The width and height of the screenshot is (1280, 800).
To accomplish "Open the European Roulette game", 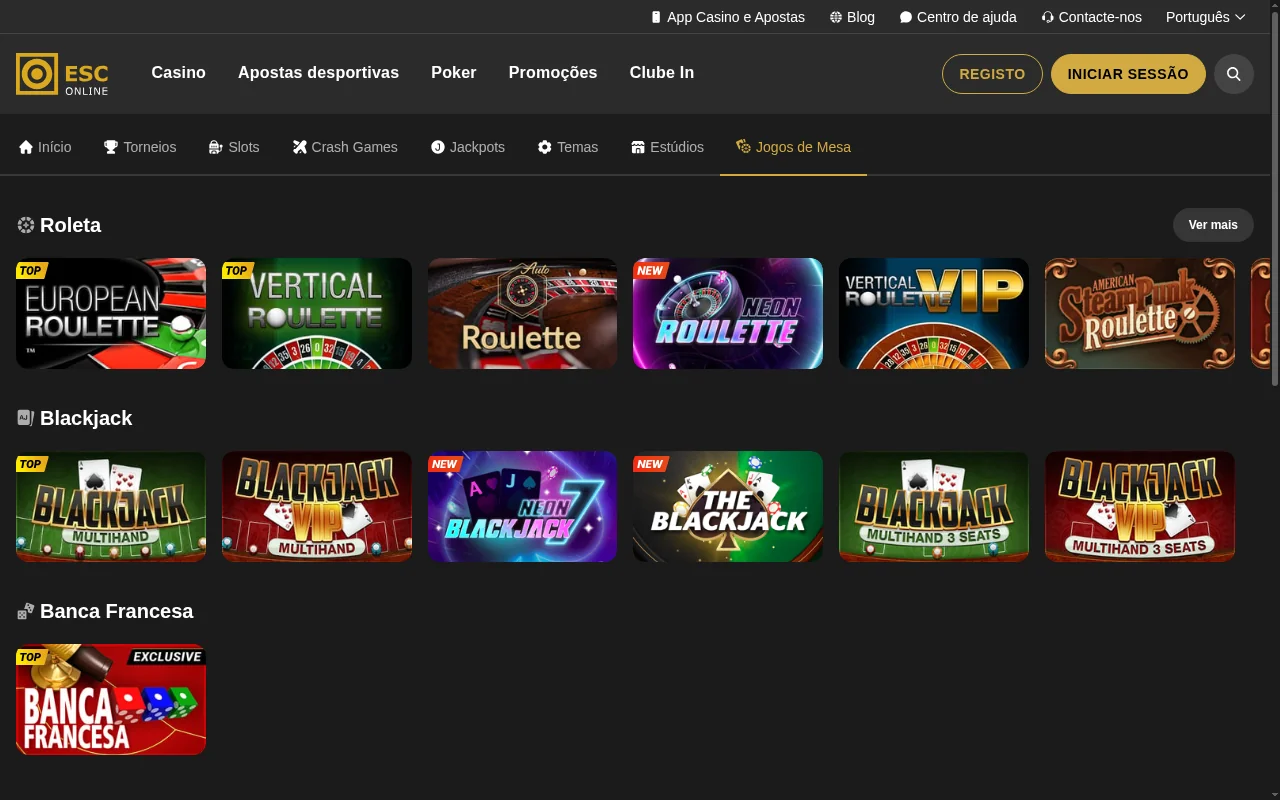I will 111,313.
